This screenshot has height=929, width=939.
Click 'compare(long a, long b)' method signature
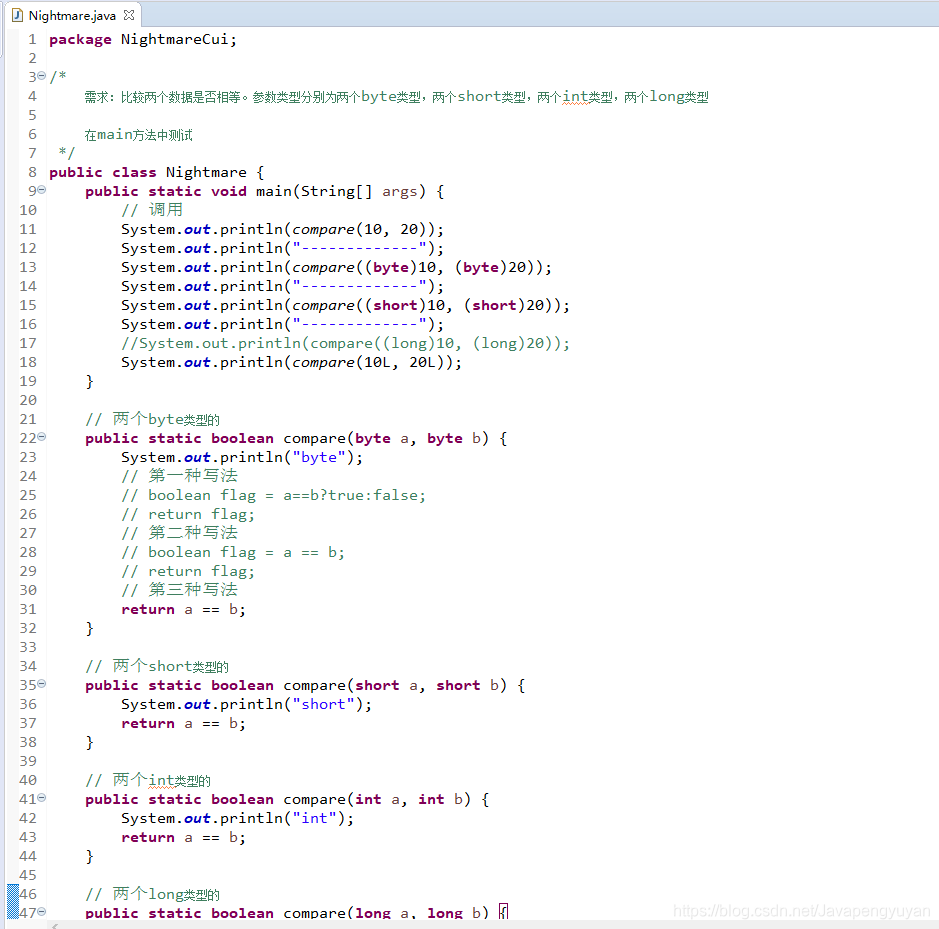[296, 913]
